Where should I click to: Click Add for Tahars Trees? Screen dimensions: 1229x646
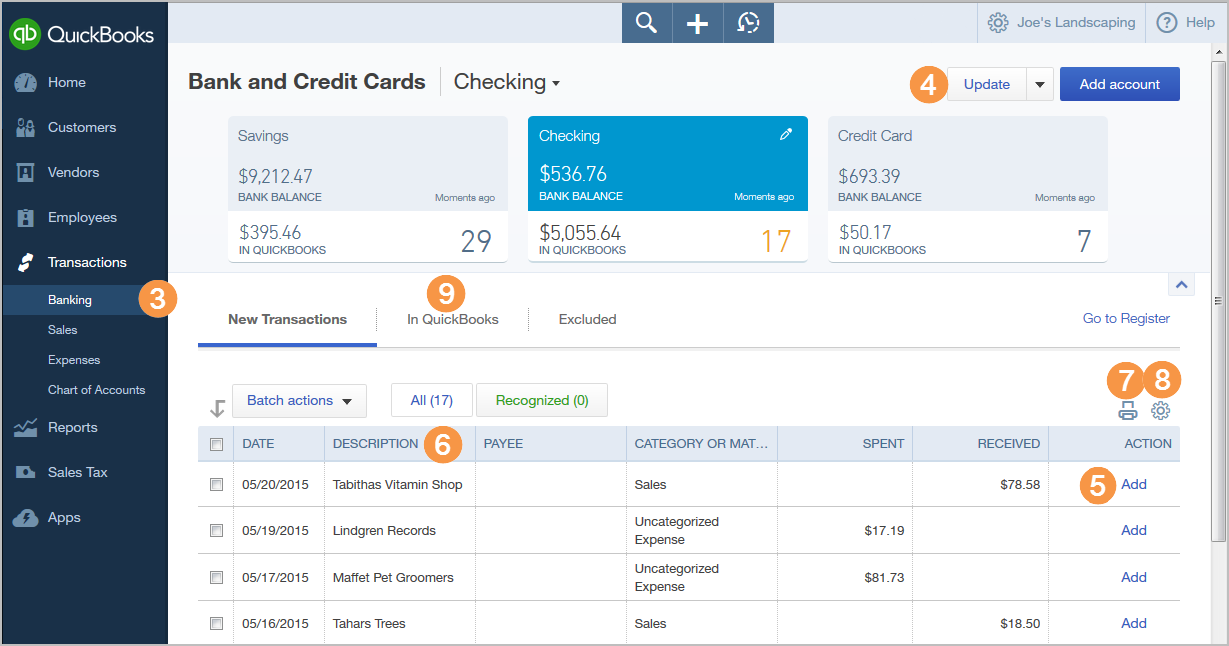point(1134,623)
